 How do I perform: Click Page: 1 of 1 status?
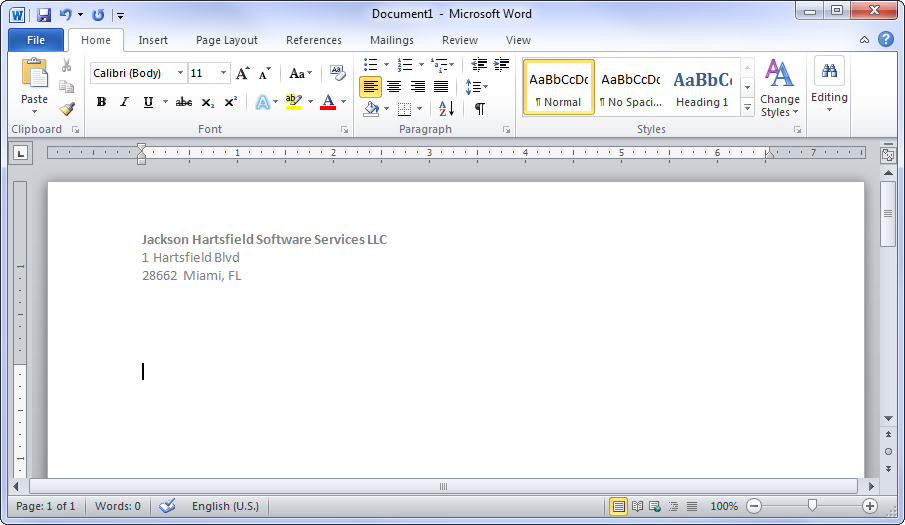pyautogui.click(x=46, y=506)
